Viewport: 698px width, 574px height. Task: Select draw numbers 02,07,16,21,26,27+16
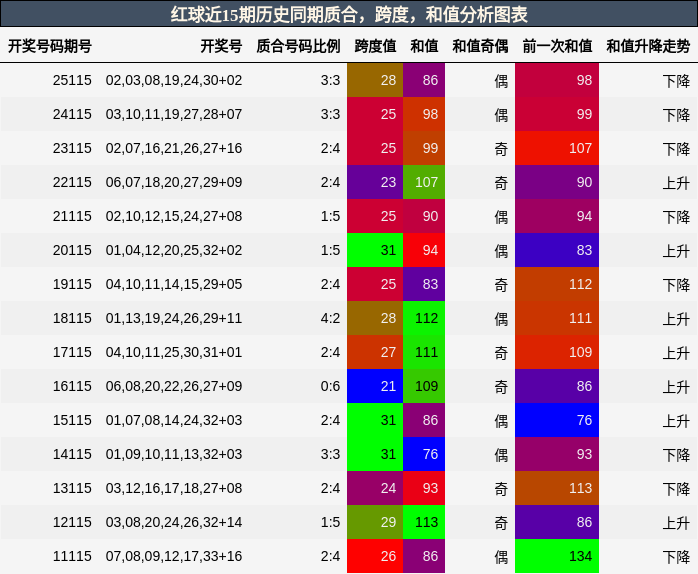174,148
